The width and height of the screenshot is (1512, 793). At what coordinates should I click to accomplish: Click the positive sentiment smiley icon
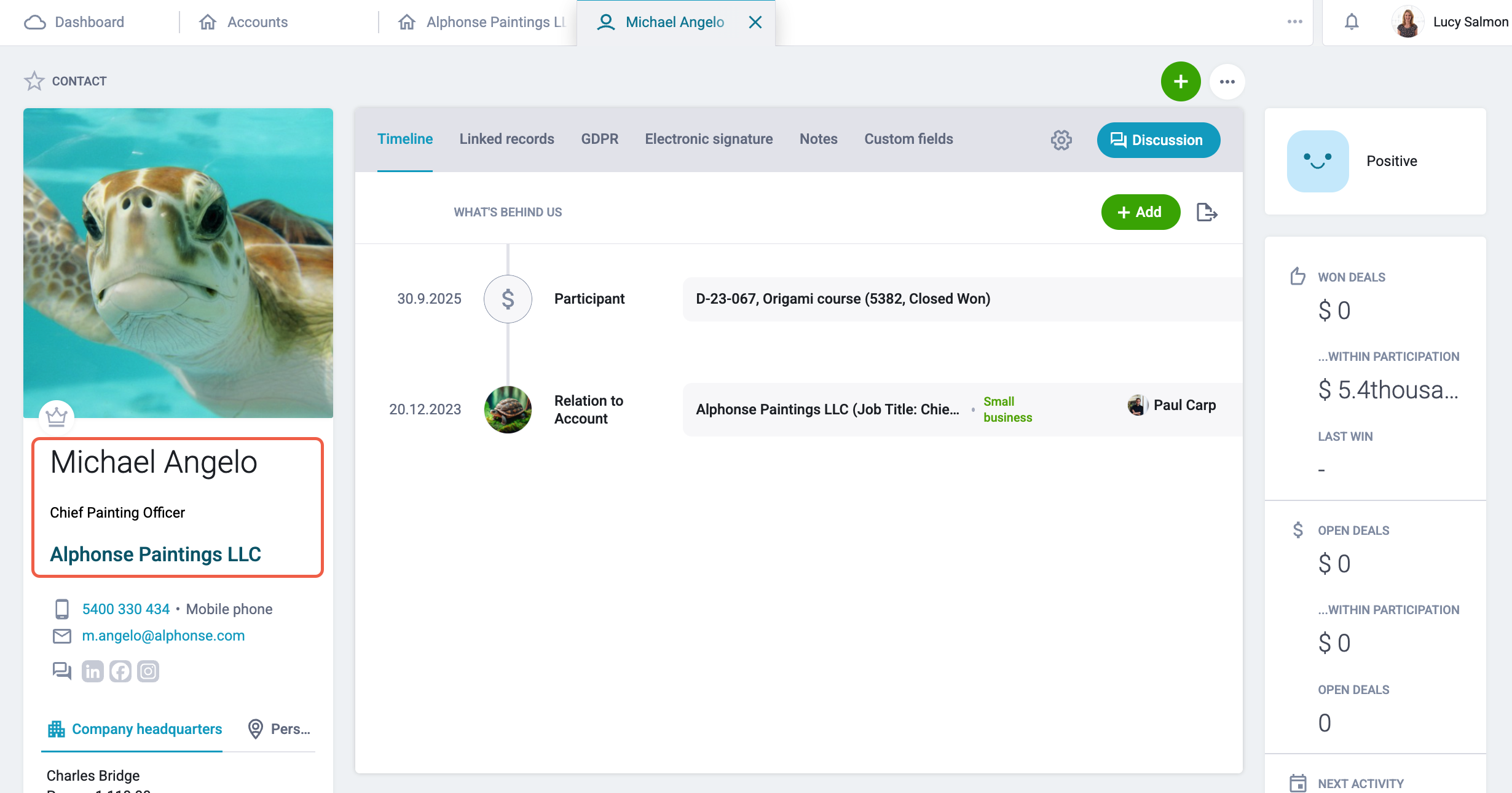click(x=1318, y=161)
